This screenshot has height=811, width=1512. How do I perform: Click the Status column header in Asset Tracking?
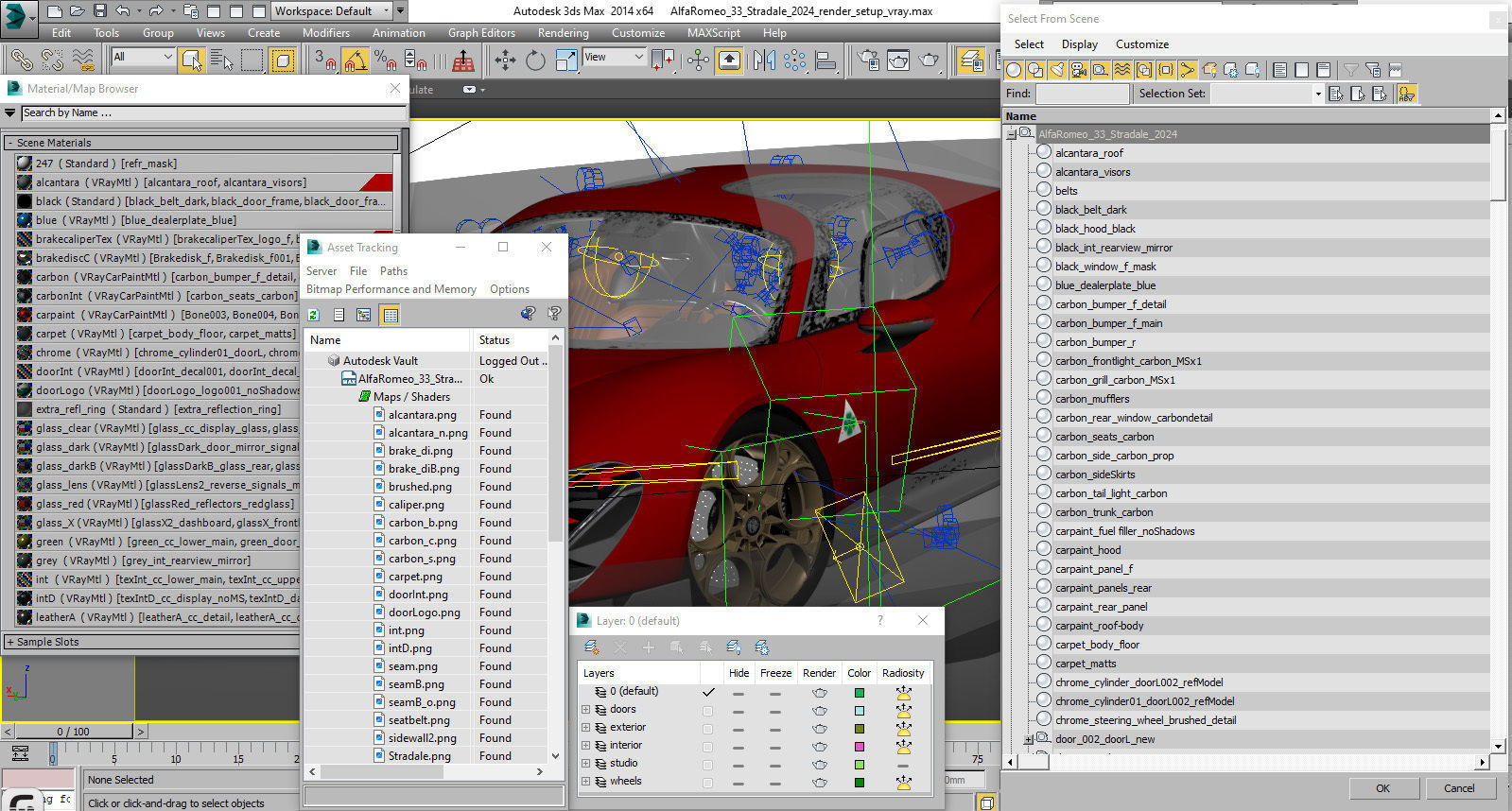509,340
